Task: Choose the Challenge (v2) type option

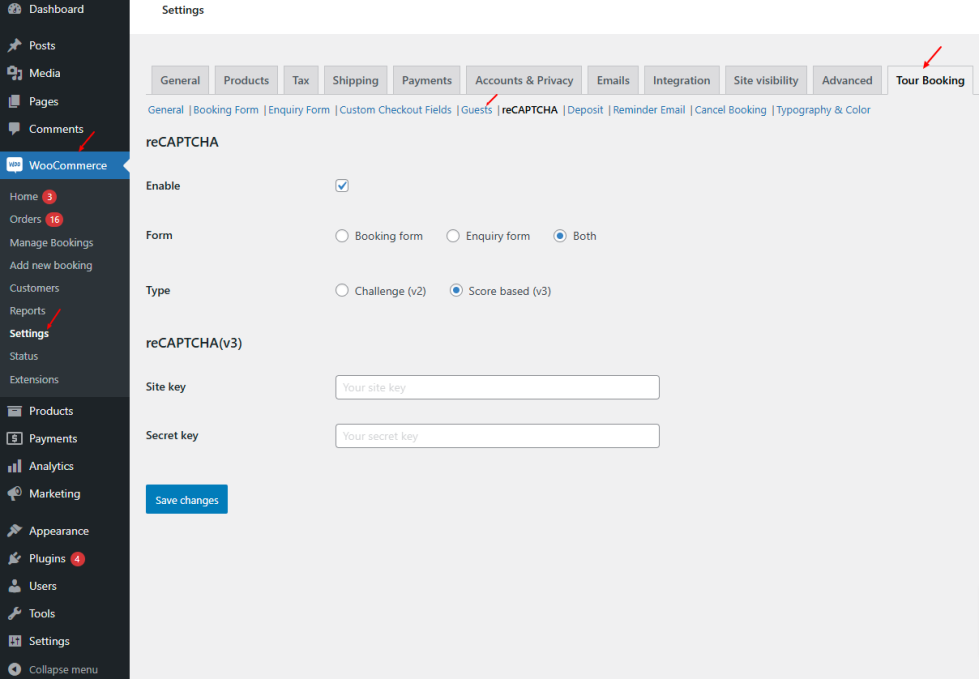Action: tap(342, 291)
